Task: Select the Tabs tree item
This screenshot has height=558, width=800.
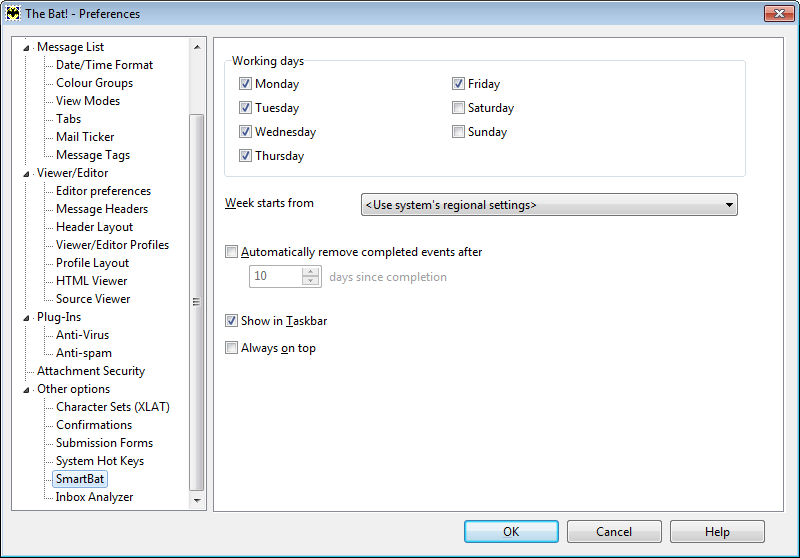Action: pyautogui.click(x=68, y=119)
